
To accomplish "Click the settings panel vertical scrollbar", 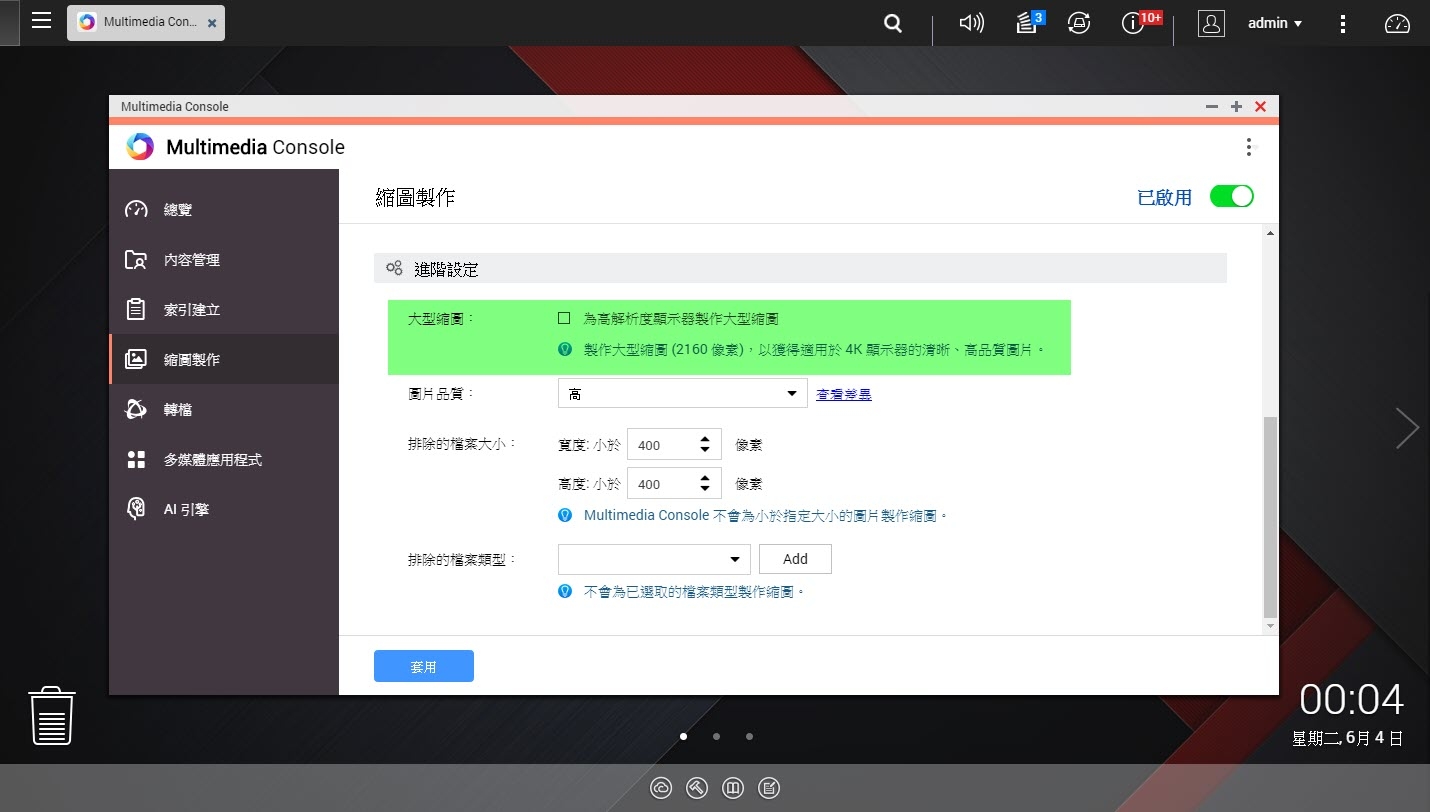I will [1271, 518].
